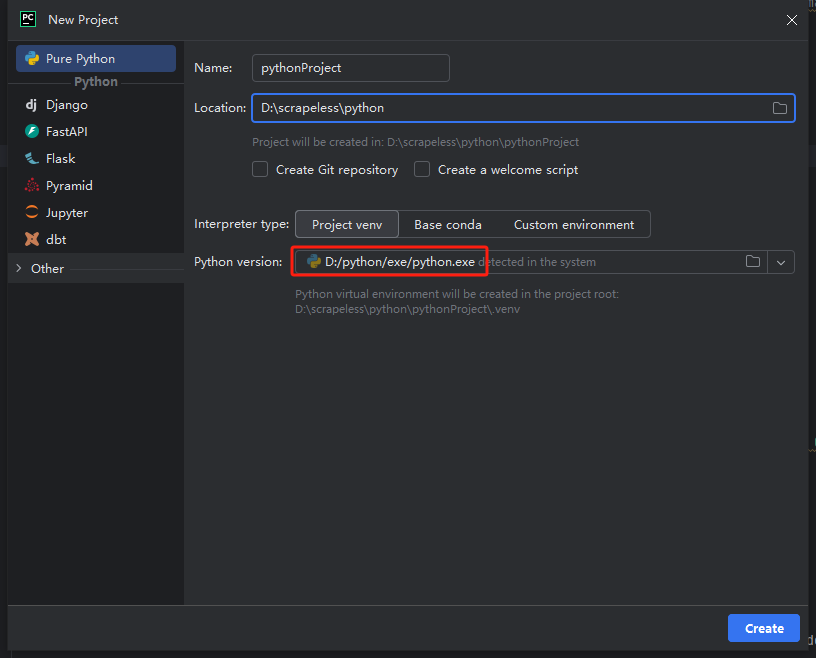Click the dbt orange X icon
This screenshot has width=816, height=658.
(32, 239)
